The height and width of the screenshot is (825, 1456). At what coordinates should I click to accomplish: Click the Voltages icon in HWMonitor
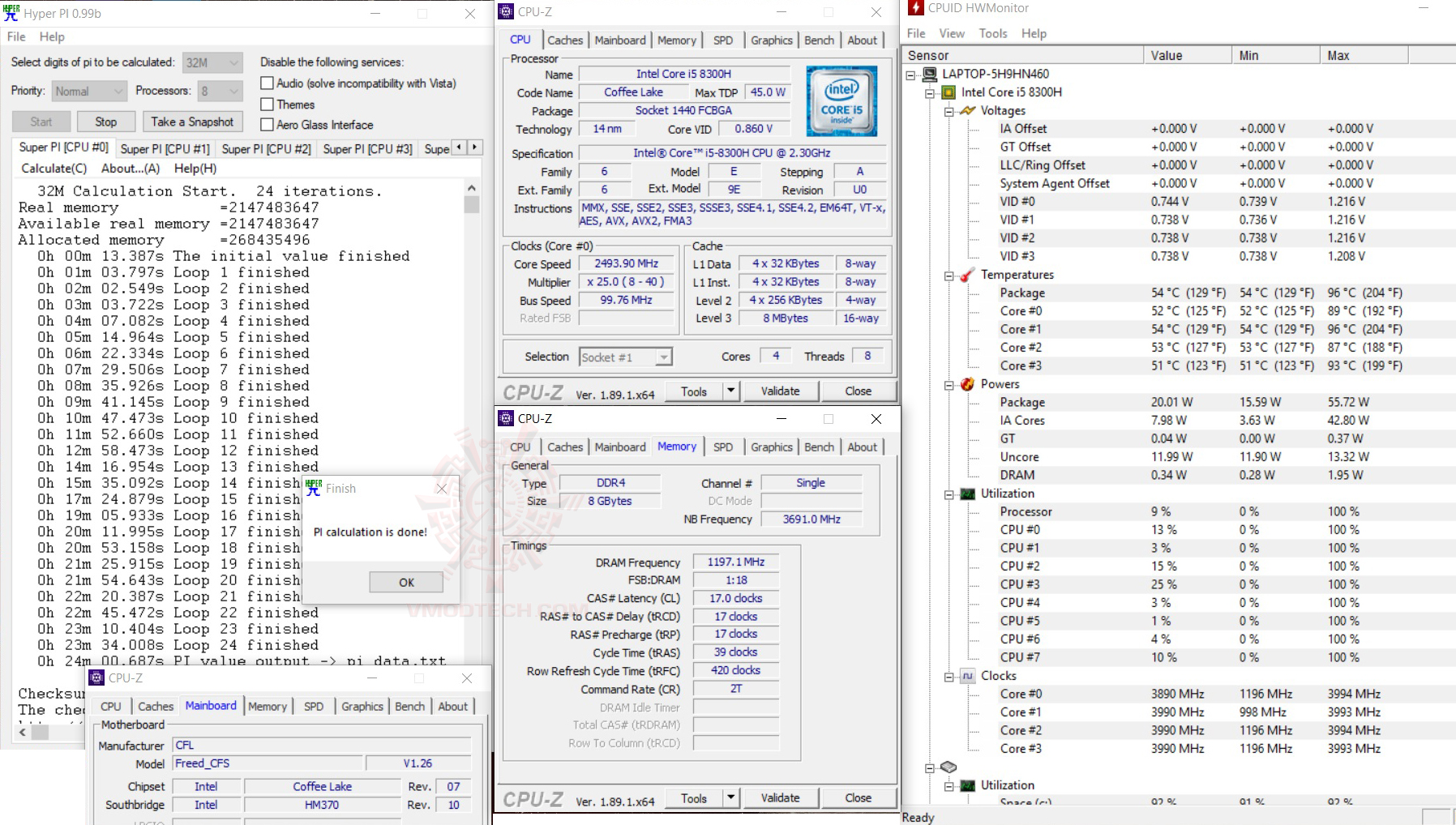point(967,111)
